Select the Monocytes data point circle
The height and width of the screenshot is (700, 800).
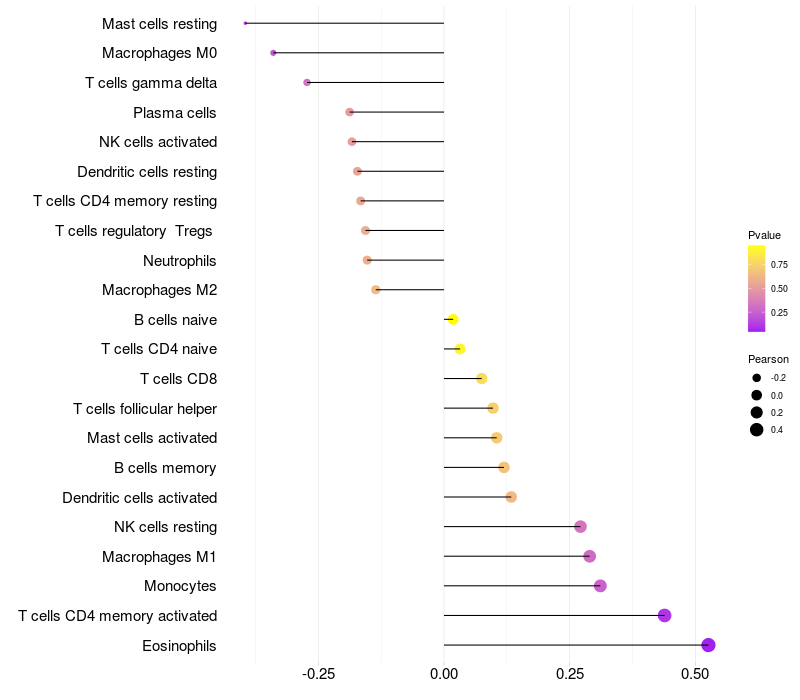[x=600, y=586]
